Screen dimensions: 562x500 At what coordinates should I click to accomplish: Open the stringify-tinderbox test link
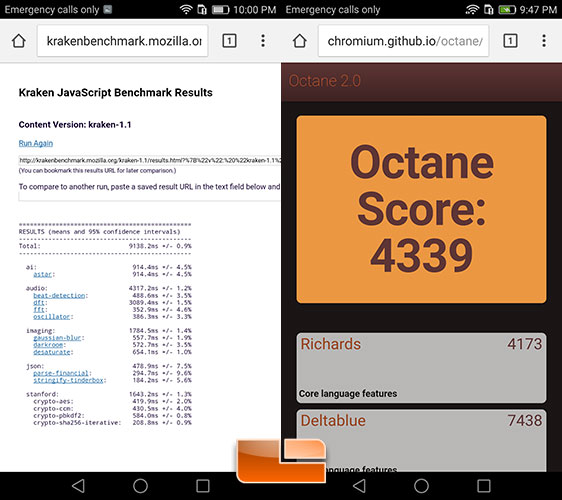tap(68, 380)
